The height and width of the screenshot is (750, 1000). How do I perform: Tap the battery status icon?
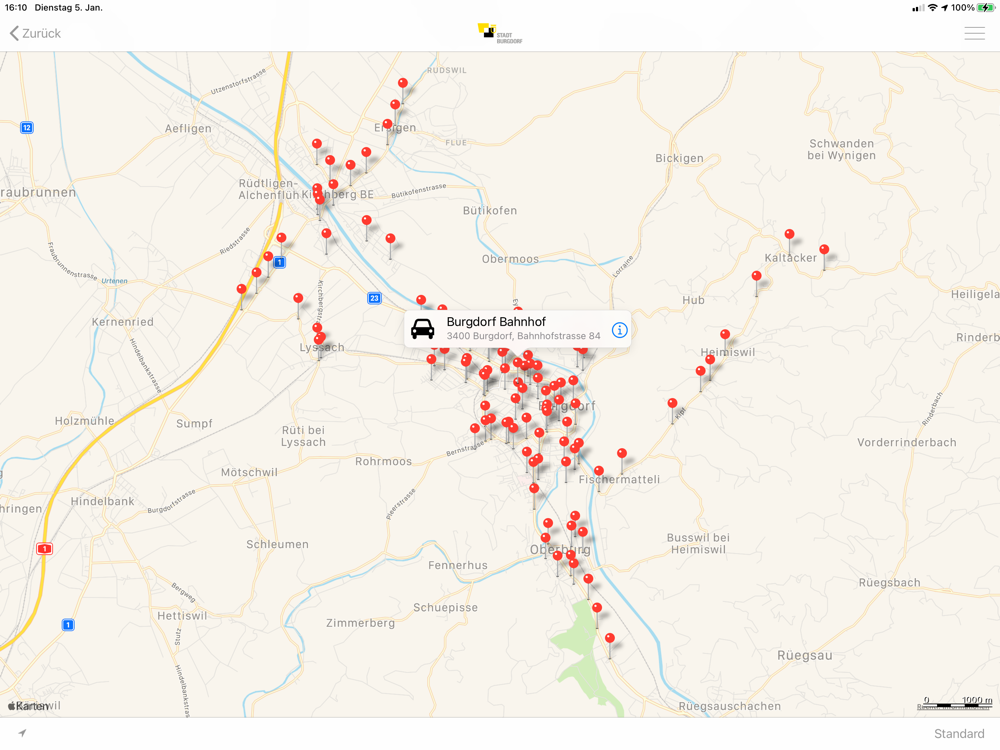[985, 8]
